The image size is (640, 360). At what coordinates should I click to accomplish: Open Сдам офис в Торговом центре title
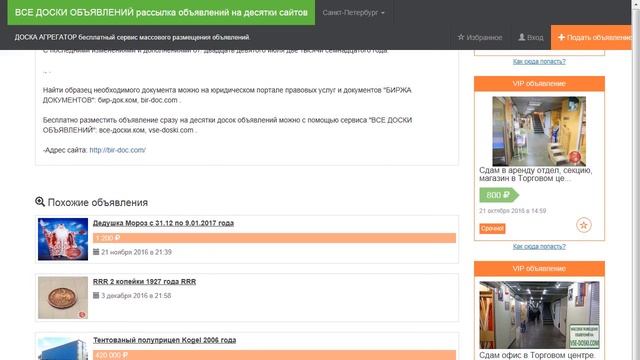[x=537, y=356]
